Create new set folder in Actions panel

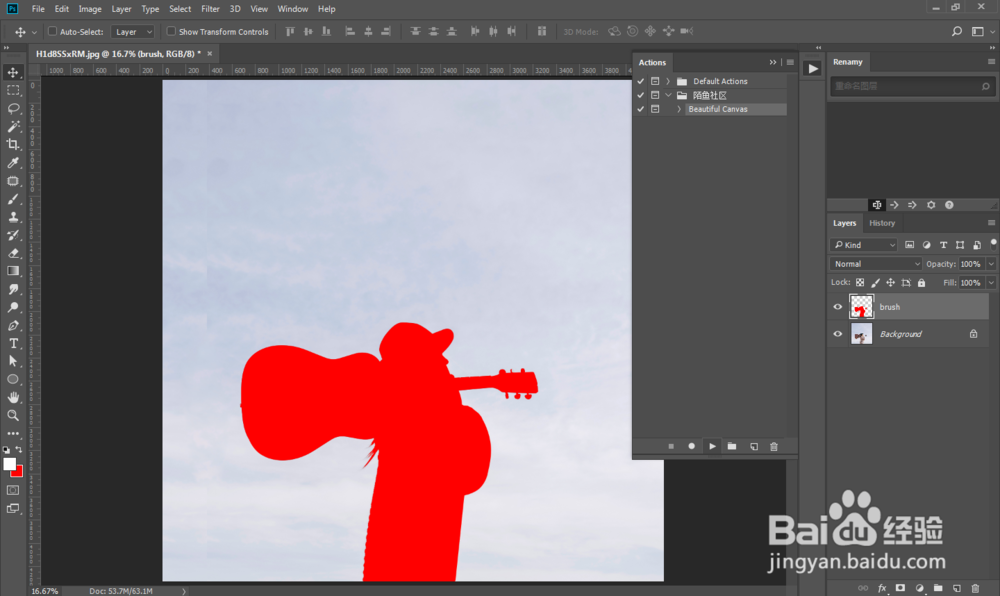click(x=732, y=446)
